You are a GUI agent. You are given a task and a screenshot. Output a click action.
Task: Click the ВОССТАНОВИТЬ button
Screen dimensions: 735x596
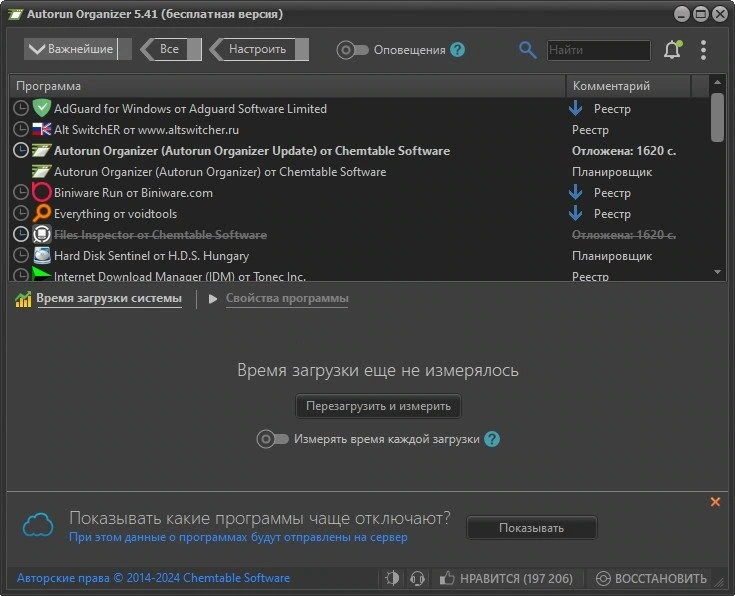[x=651, y=578]
